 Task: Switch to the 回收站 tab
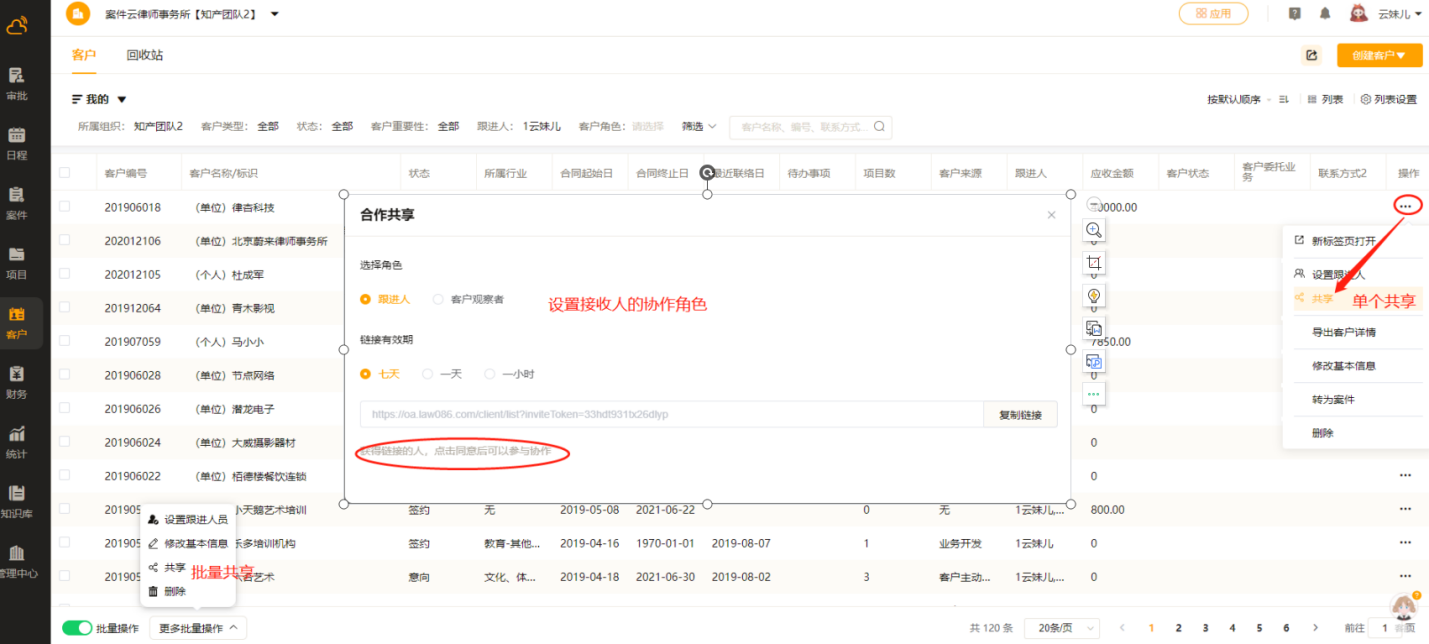[x=144, y=55]
